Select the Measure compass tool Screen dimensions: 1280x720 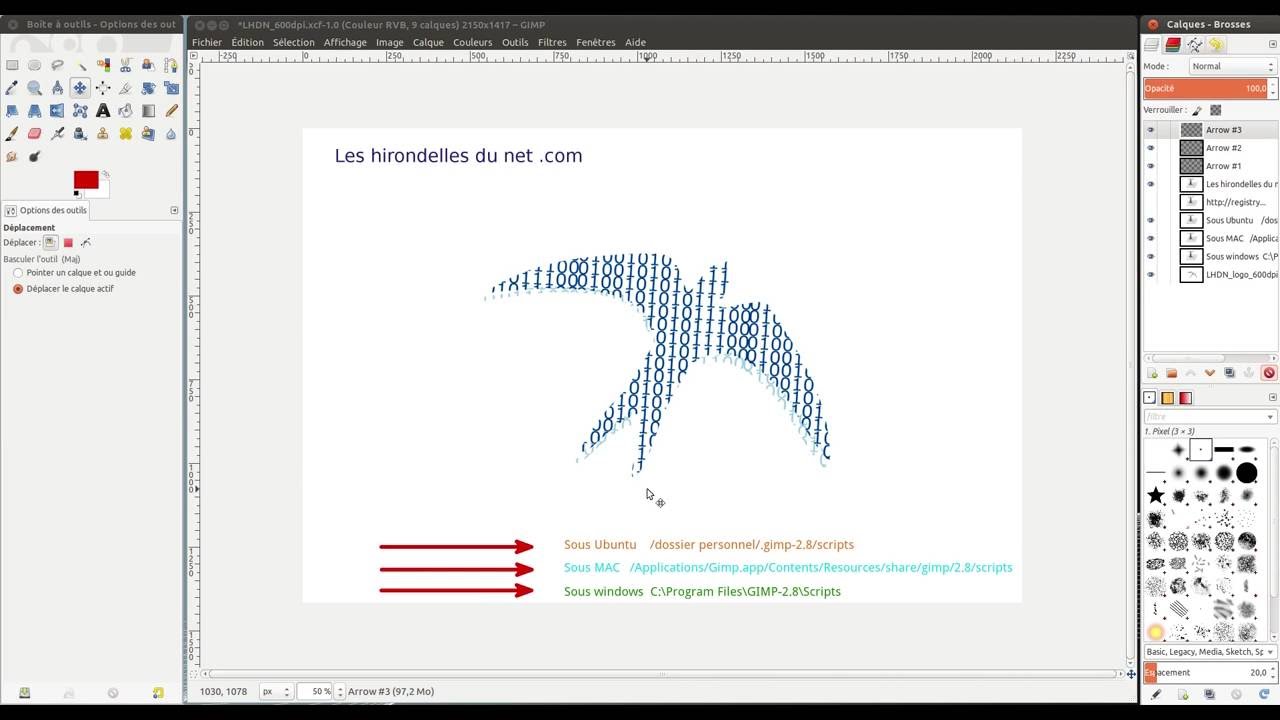point(58,88)
